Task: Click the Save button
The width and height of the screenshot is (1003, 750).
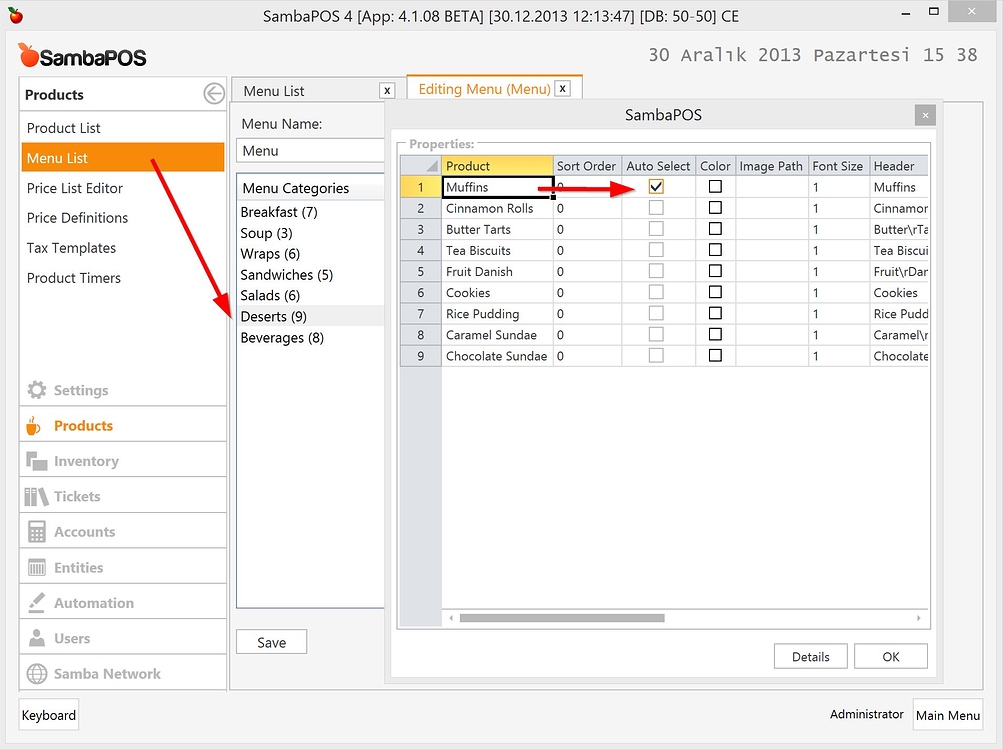Action: (271, 642)
